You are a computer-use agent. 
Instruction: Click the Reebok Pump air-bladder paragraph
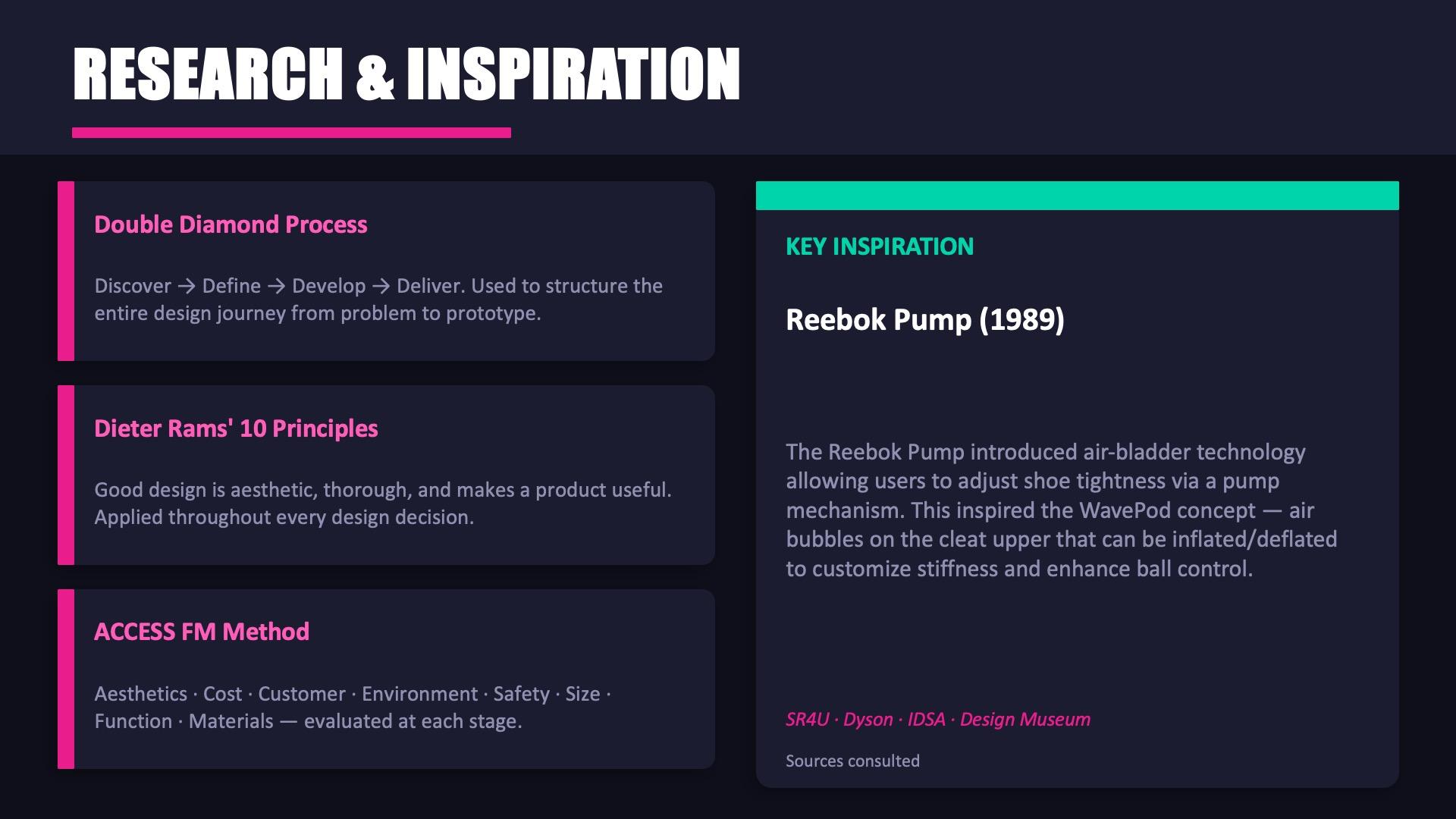pos(1062,510)
